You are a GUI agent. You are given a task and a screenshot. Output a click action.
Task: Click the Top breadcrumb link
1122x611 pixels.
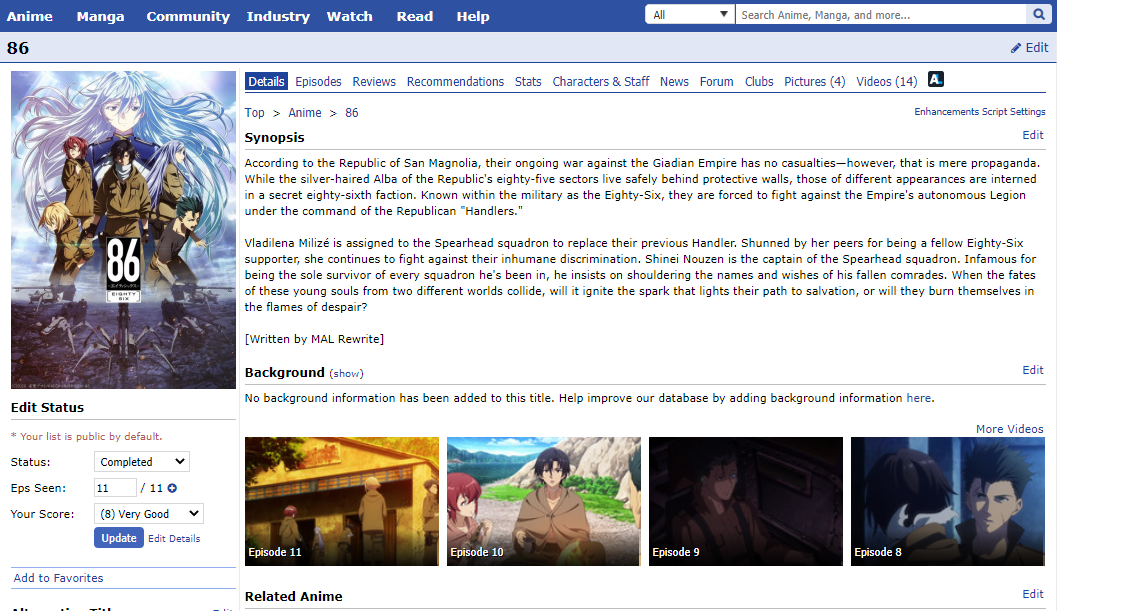(254, 113)
